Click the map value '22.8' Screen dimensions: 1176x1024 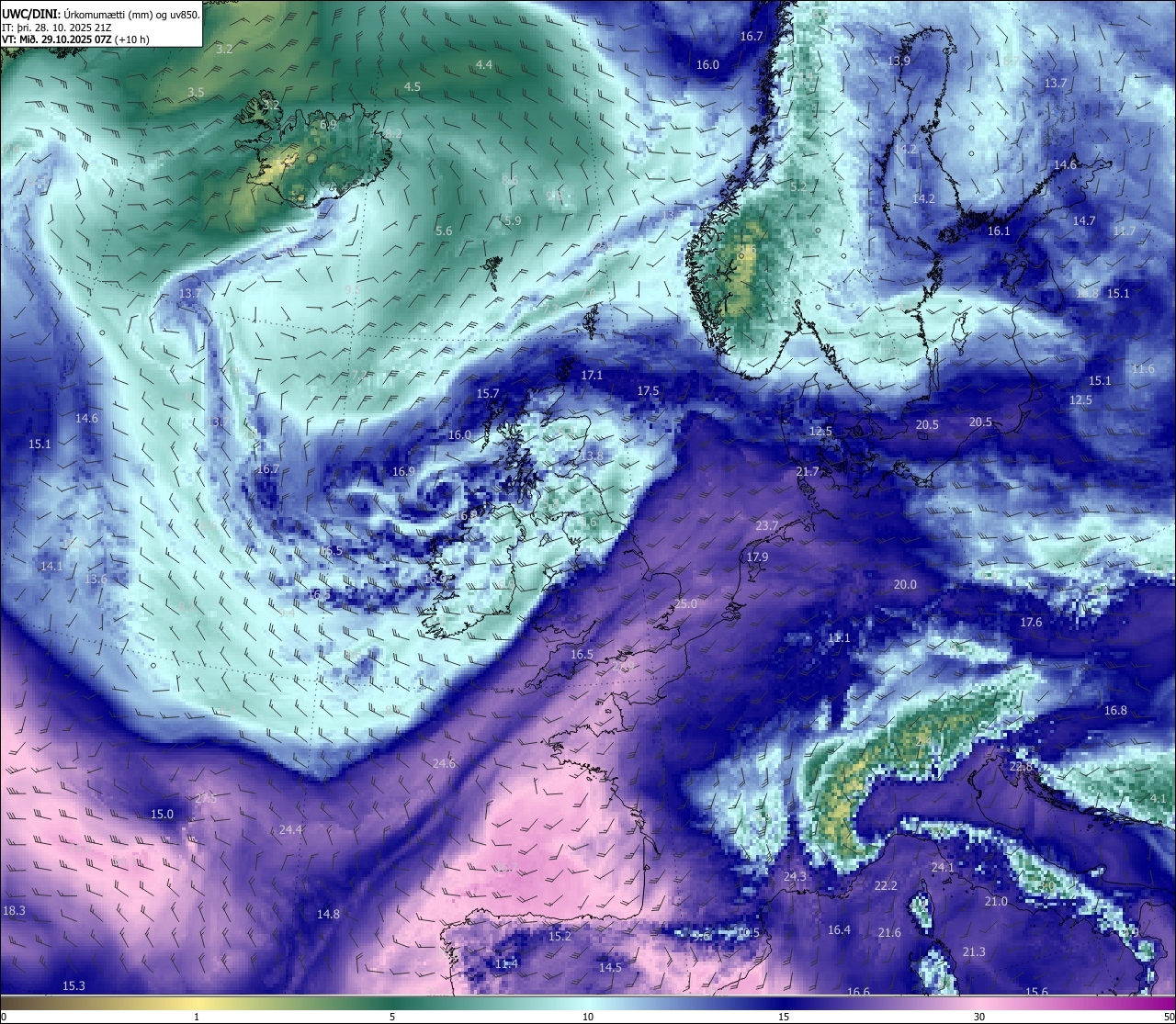(x=1021, y=767)
